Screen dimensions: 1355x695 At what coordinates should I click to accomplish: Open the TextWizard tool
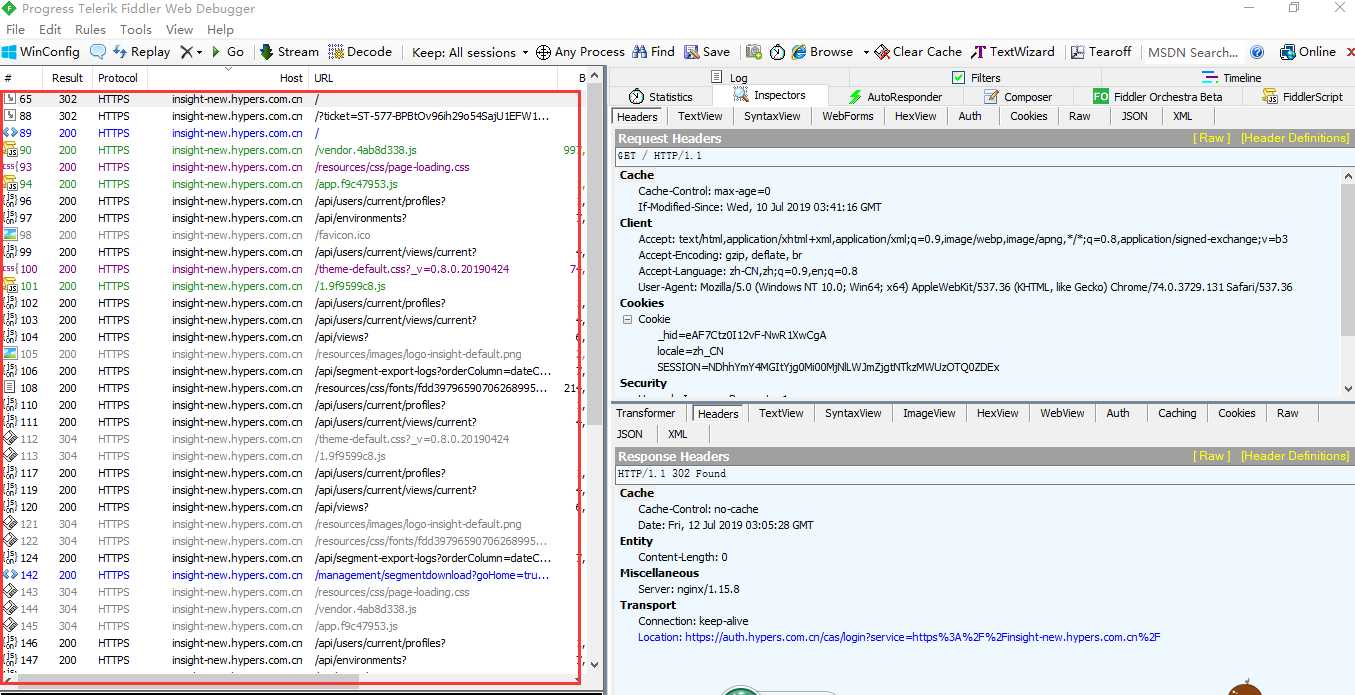coord(1012,52)
